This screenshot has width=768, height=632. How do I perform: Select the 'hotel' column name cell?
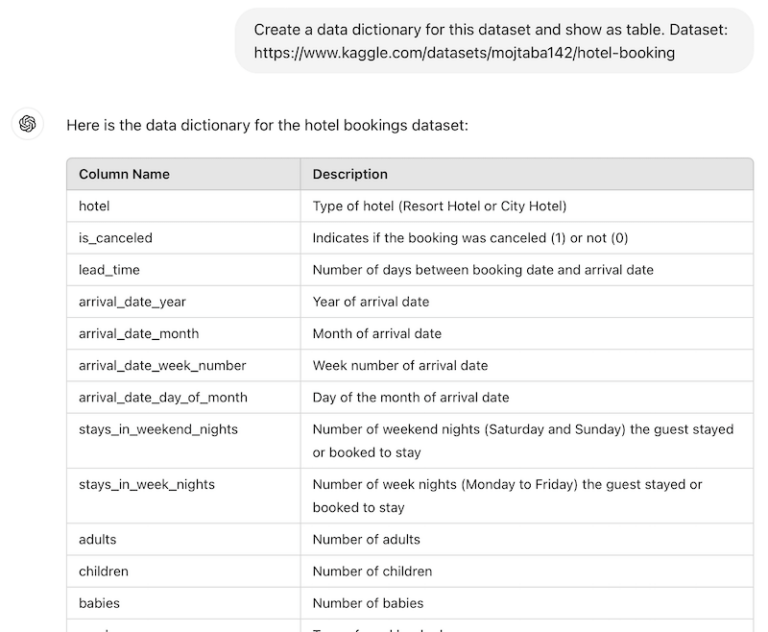(x=94, y=206)
